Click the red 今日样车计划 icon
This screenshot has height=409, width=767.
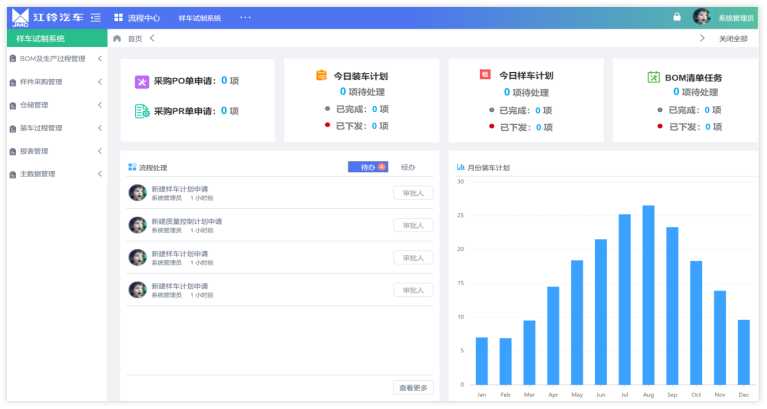point(485,75)
